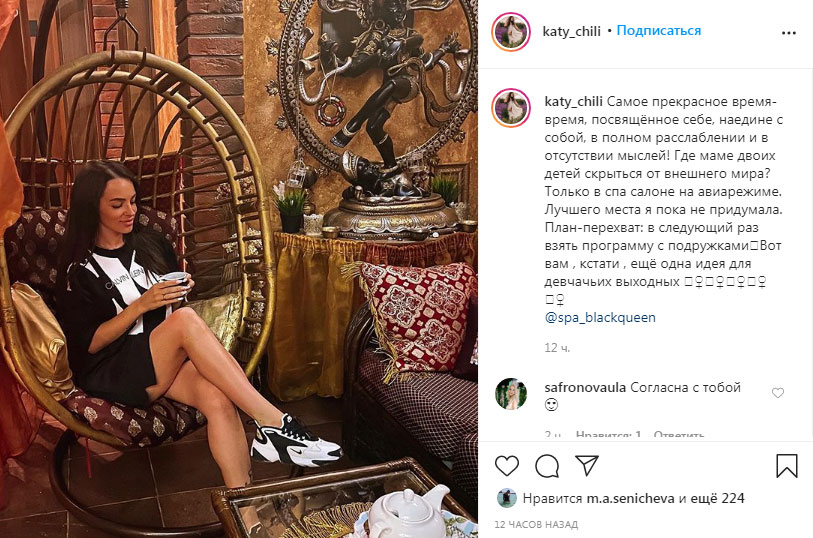
Task: Reply to safronovaula's comment via Ответить
Action: (679, 435)
